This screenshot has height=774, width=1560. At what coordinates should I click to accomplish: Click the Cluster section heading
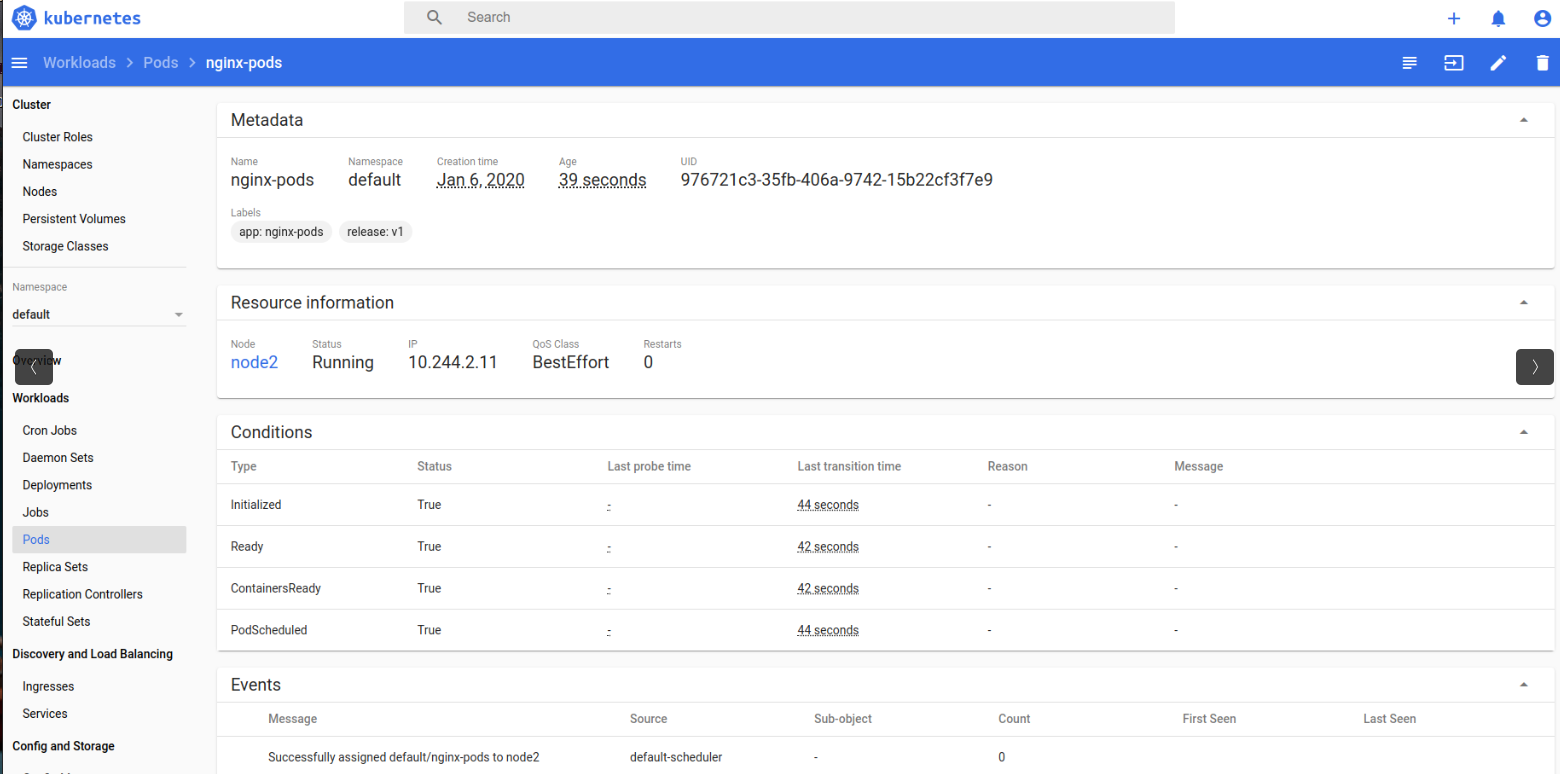tap(32, 104)
